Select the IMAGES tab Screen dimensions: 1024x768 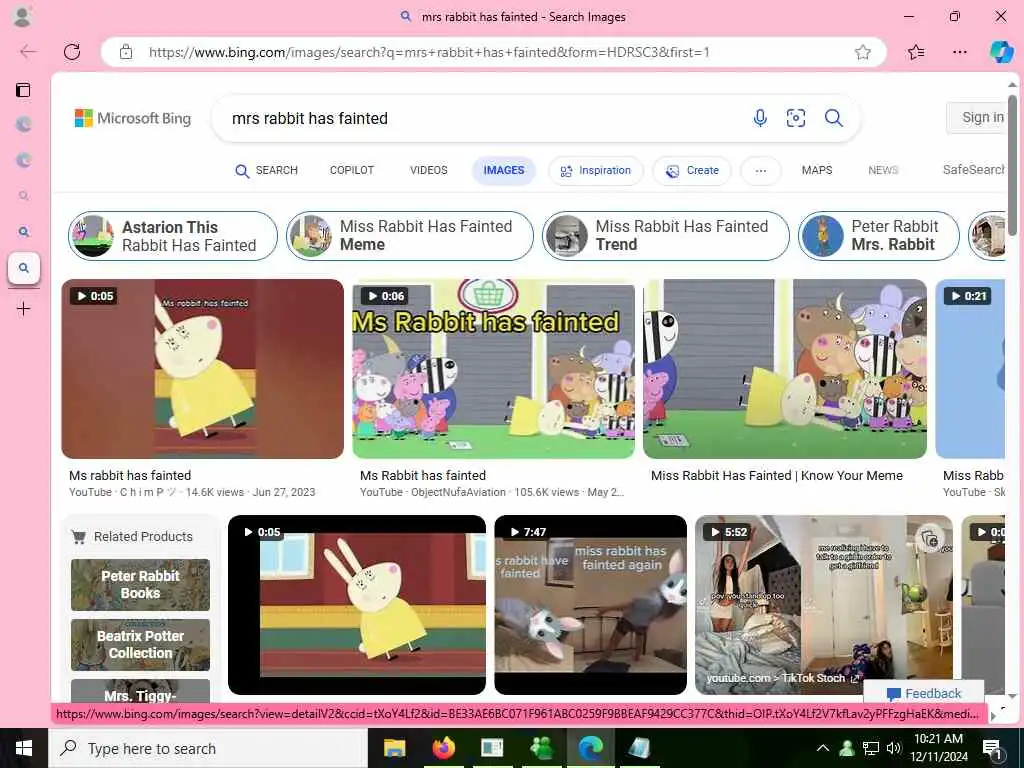pos(504,170)
